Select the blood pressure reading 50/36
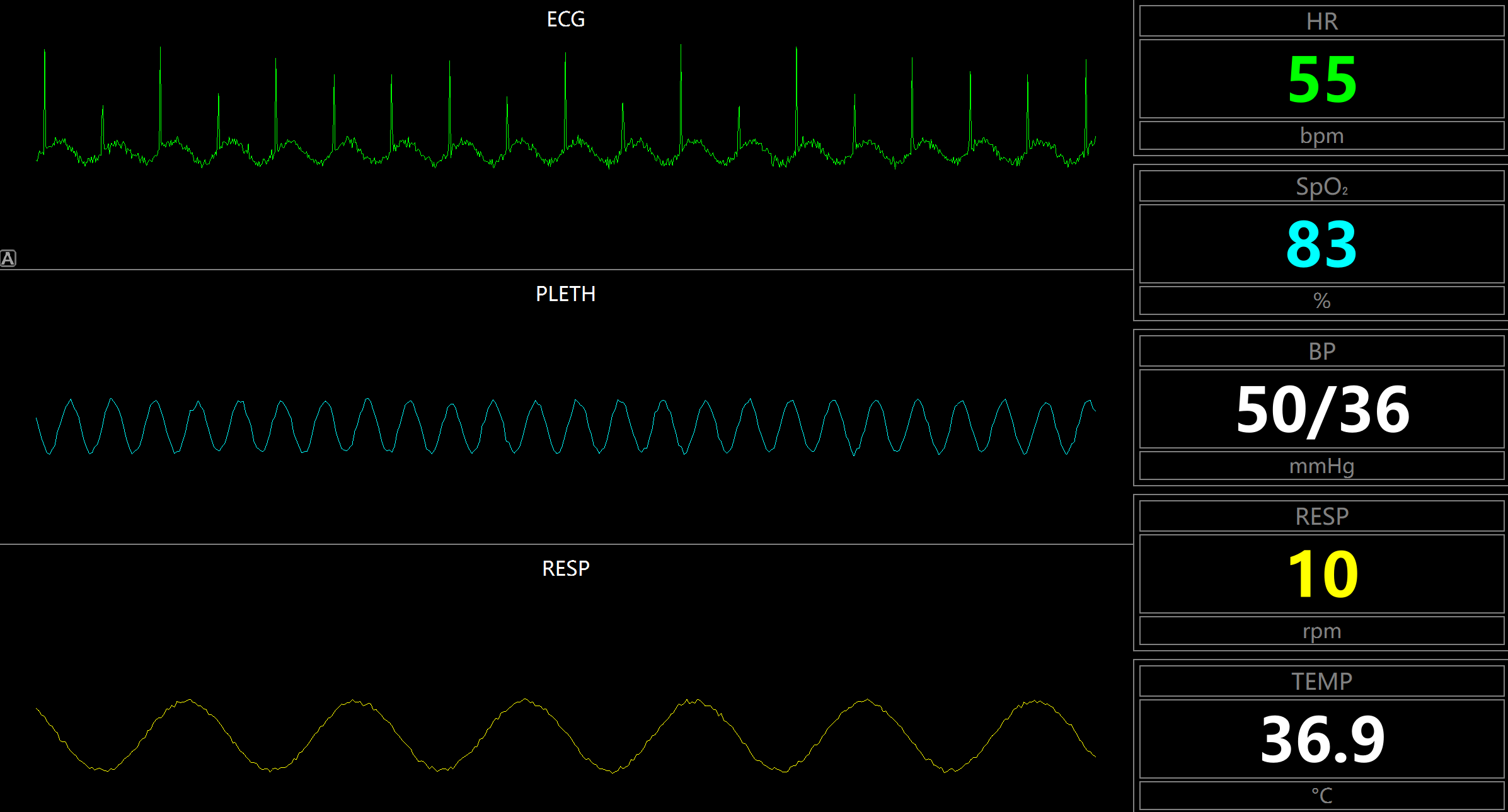The width and height of the screenshot is (1508, 812). tap(1321, 410)
